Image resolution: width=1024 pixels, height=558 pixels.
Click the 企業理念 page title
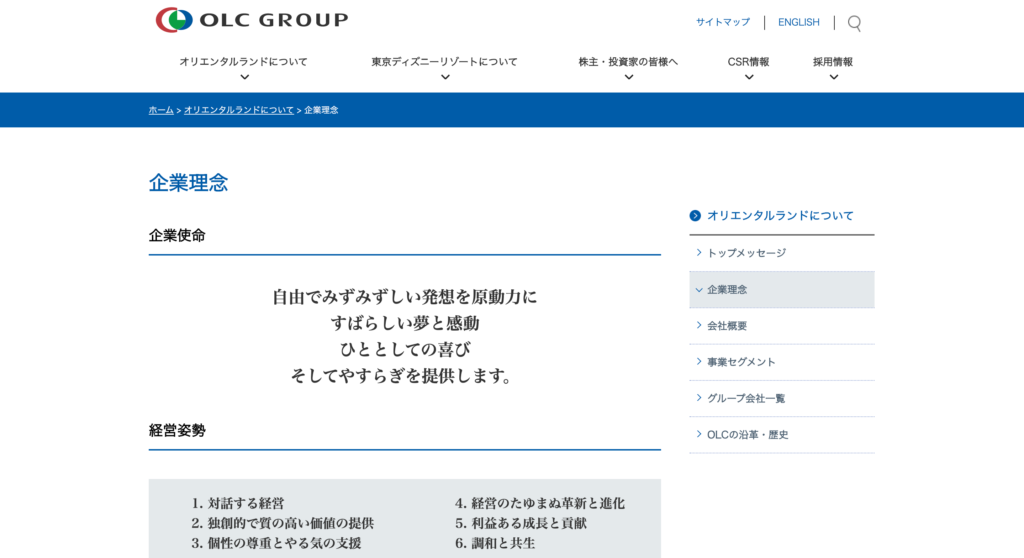(188, 183)
